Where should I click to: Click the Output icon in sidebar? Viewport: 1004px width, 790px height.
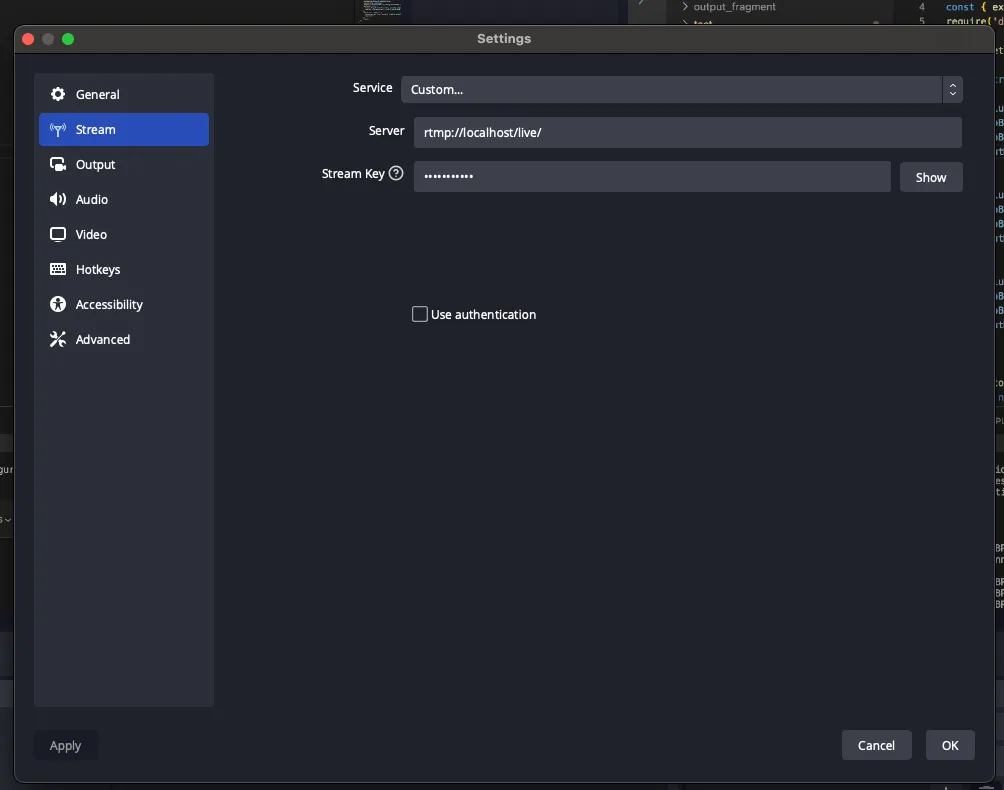58,165
